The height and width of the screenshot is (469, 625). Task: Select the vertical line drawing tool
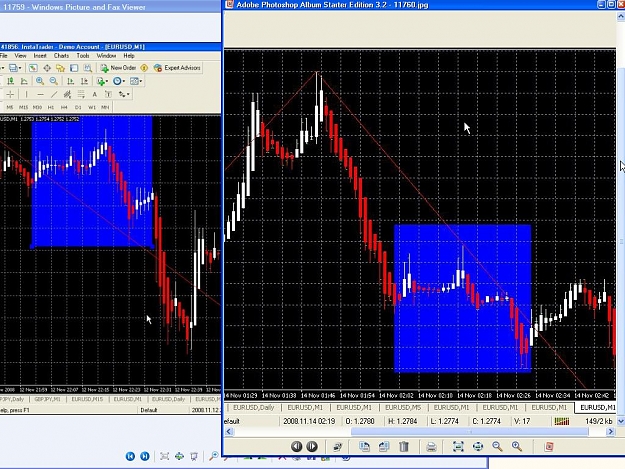(x=26, y=94)
